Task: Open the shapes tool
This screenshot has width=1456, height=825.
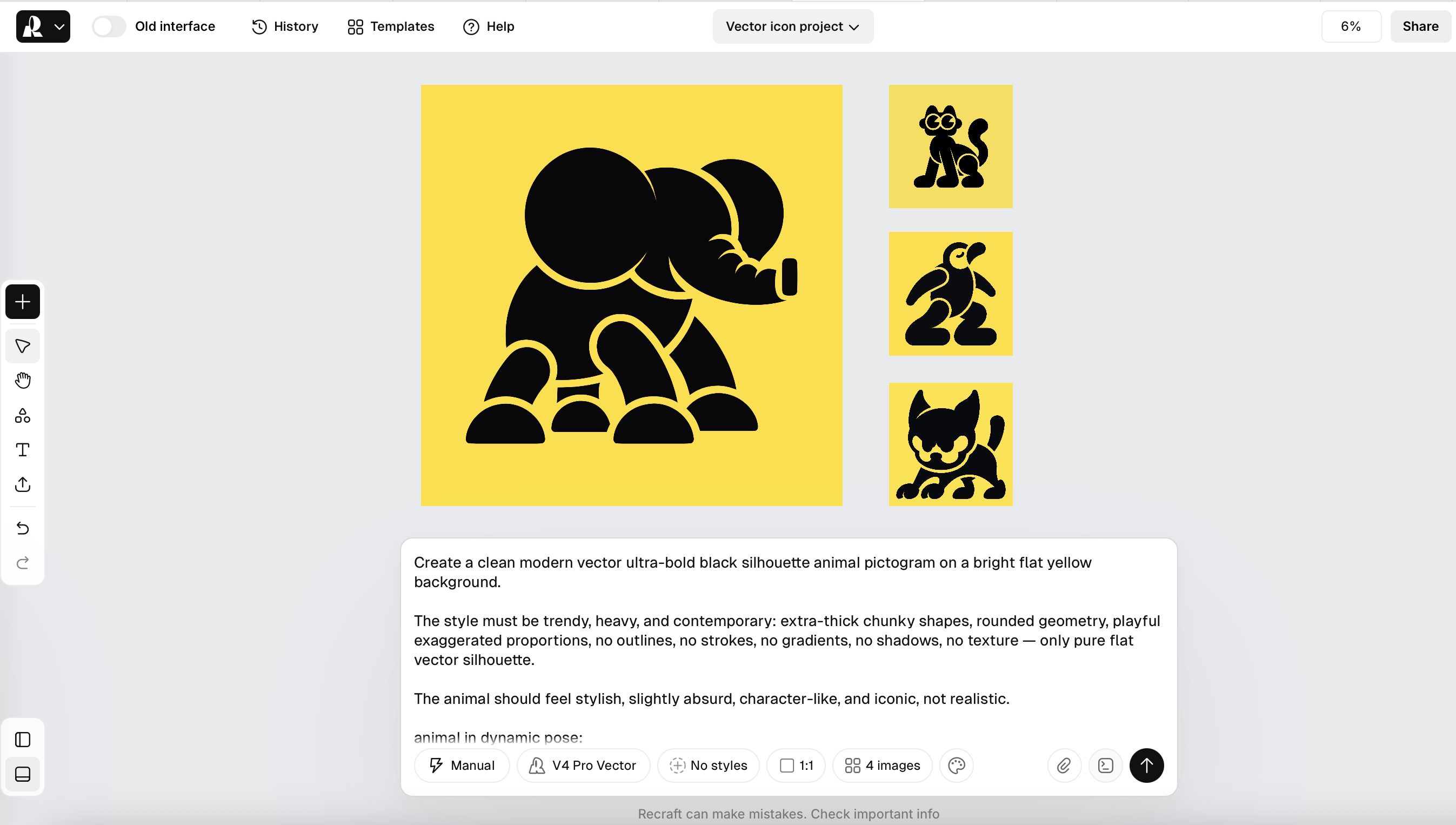Action: 23,416
